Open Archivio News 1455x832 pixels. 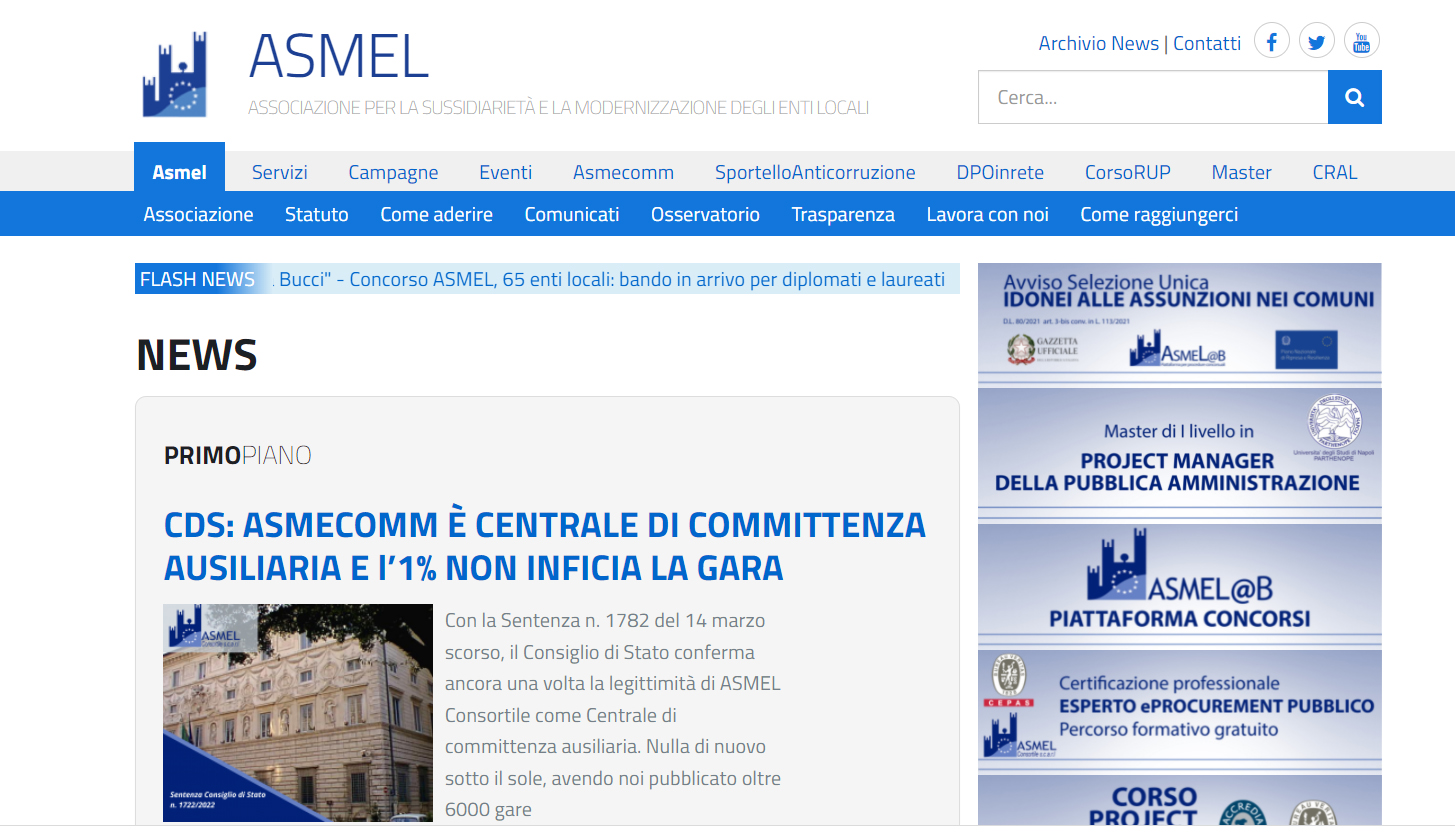[1098, 43]
